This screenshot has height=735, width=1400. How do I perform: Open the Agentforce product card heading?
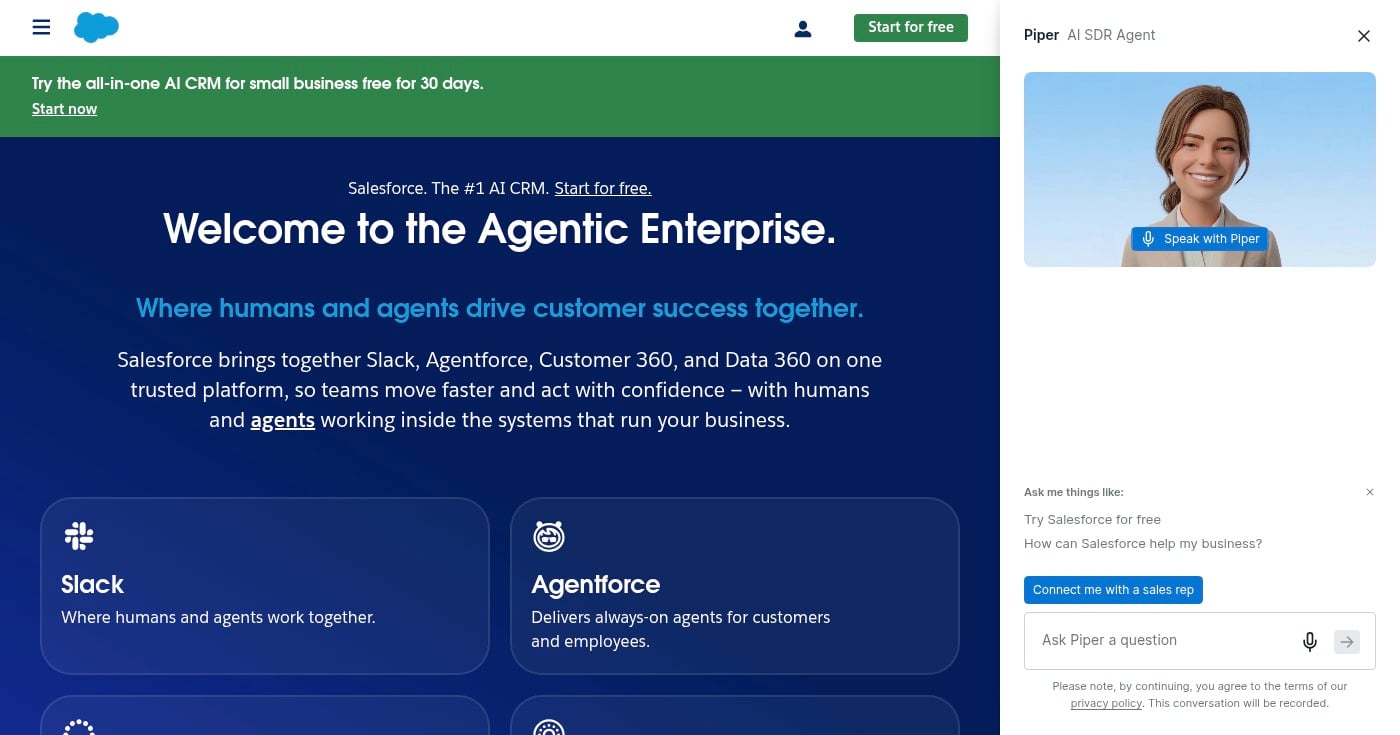coord(595,584)
